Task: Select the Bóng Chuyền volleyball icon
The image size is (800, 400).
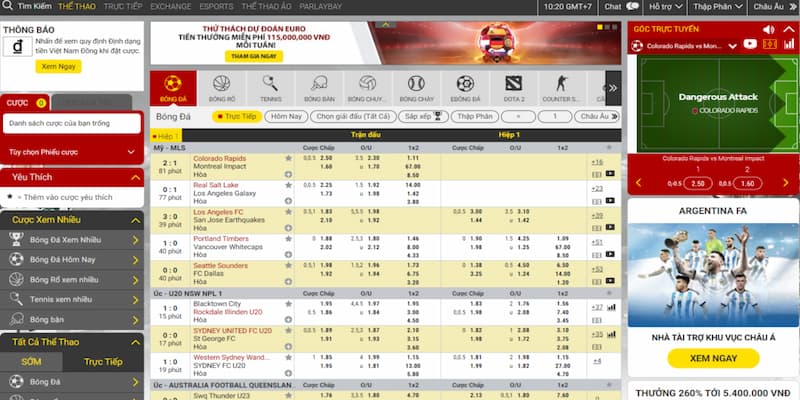Action: coord(367,88)
